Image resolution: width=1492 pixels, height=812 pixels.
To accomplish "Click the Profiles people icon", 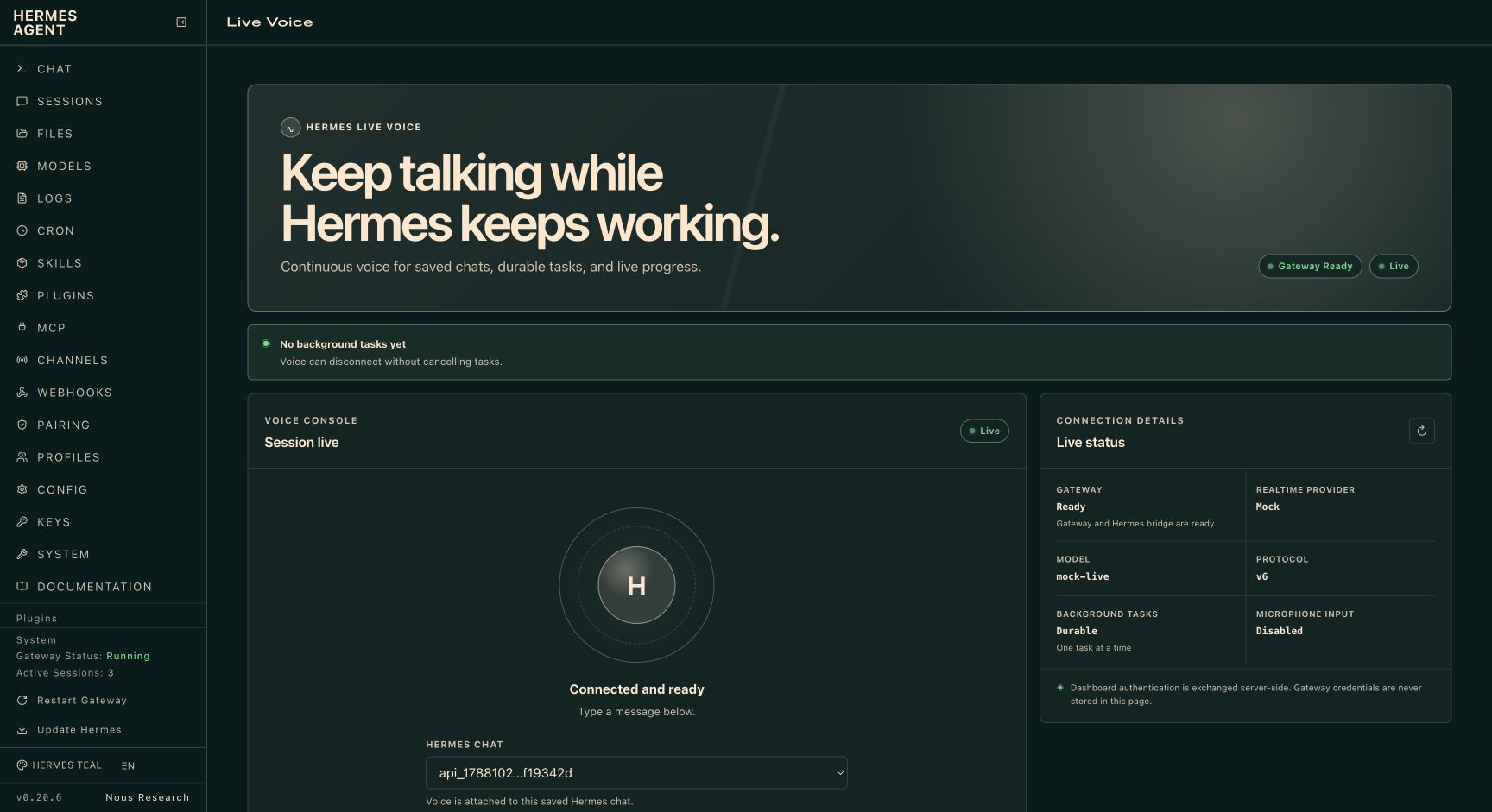I will (x=22, y=457).
